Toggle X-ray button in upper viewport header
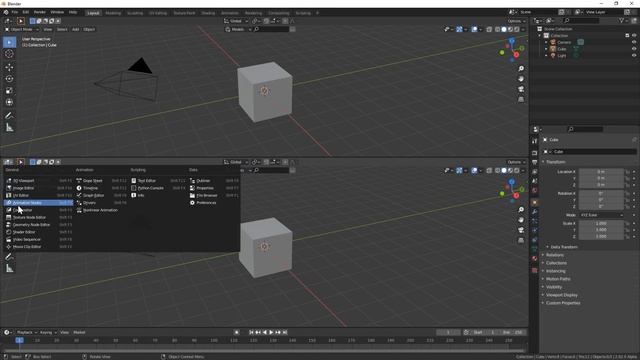This screenshot has height=360, width=640. [489, 29]
